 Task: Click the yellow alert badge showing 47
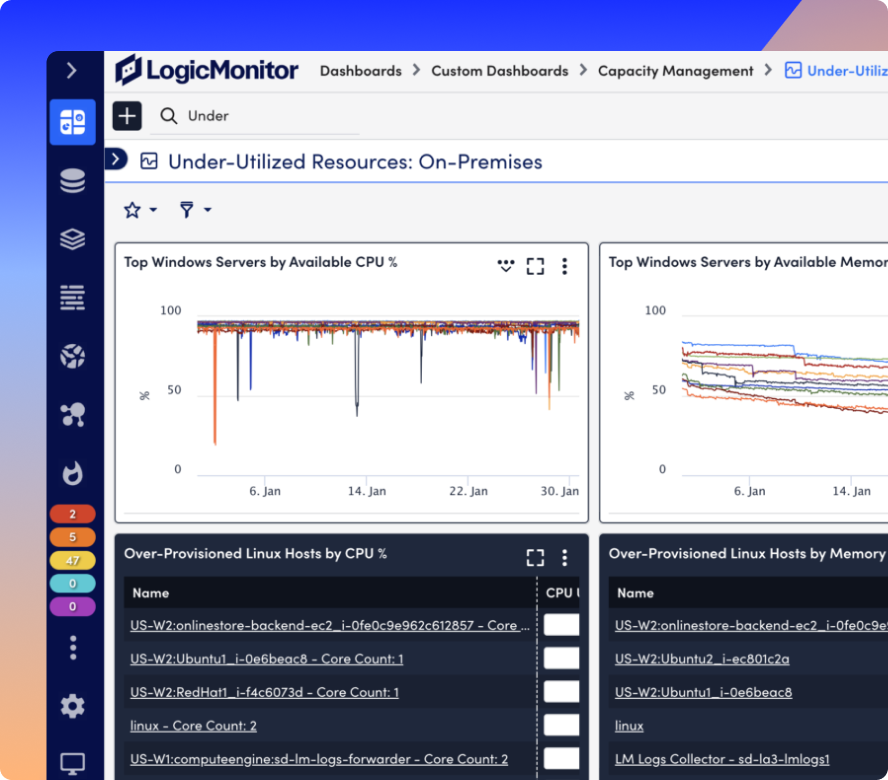(72, 560)
